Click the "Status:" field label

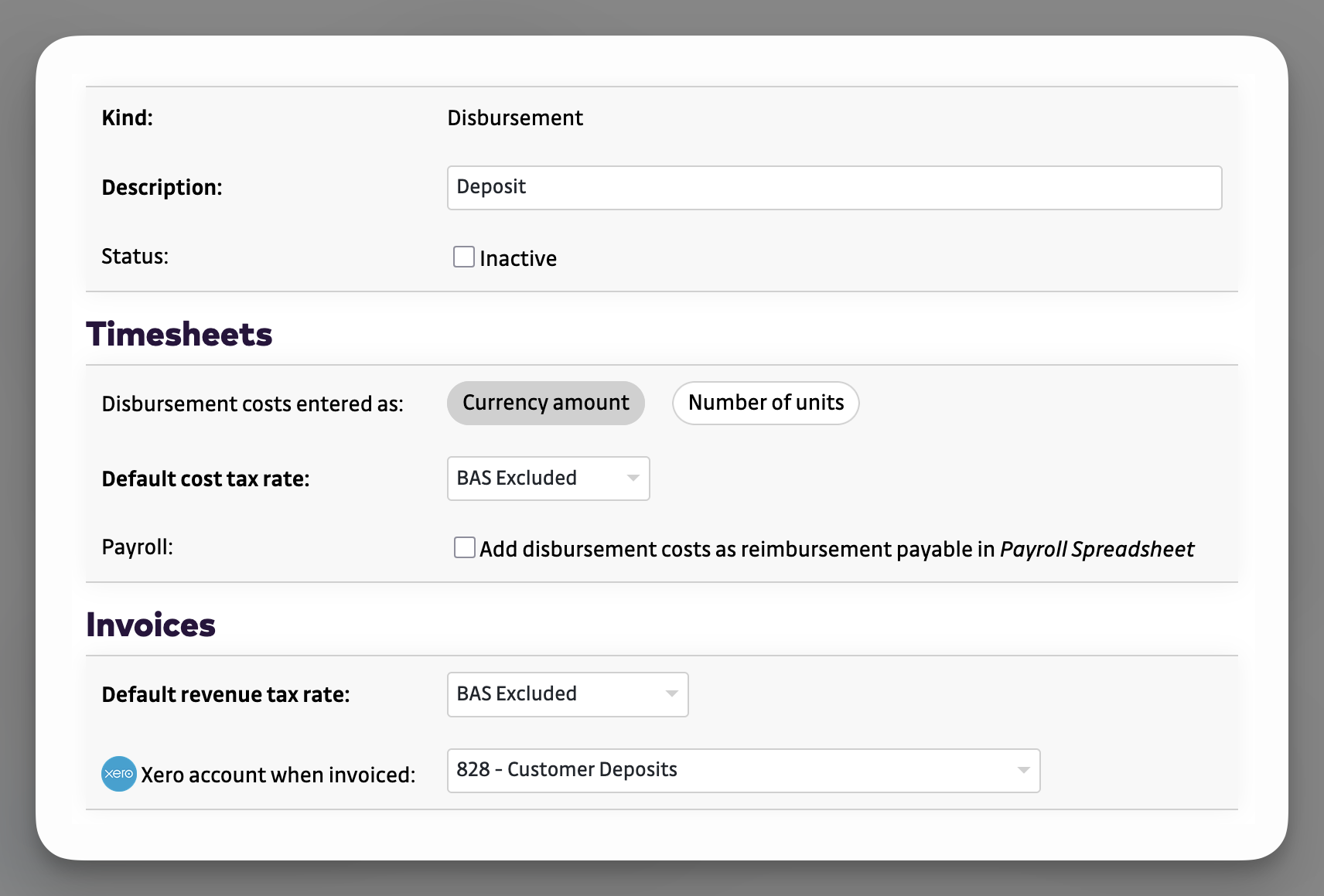tap(135, 256)
